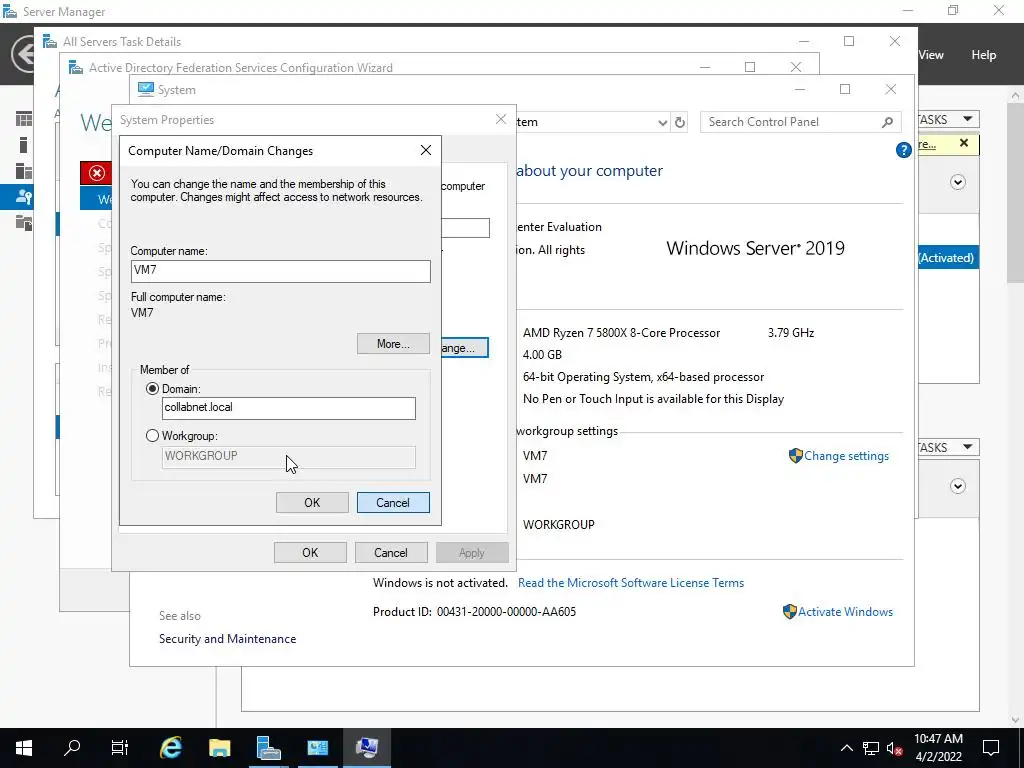This screenshot has height=768, width=1024.
Task: Select the Domain radio button
Action: click(152, 389)
